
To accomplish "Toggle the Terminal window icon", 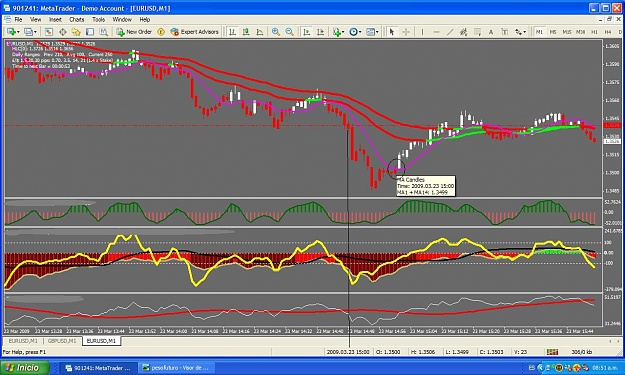I will tap(90, 32).
